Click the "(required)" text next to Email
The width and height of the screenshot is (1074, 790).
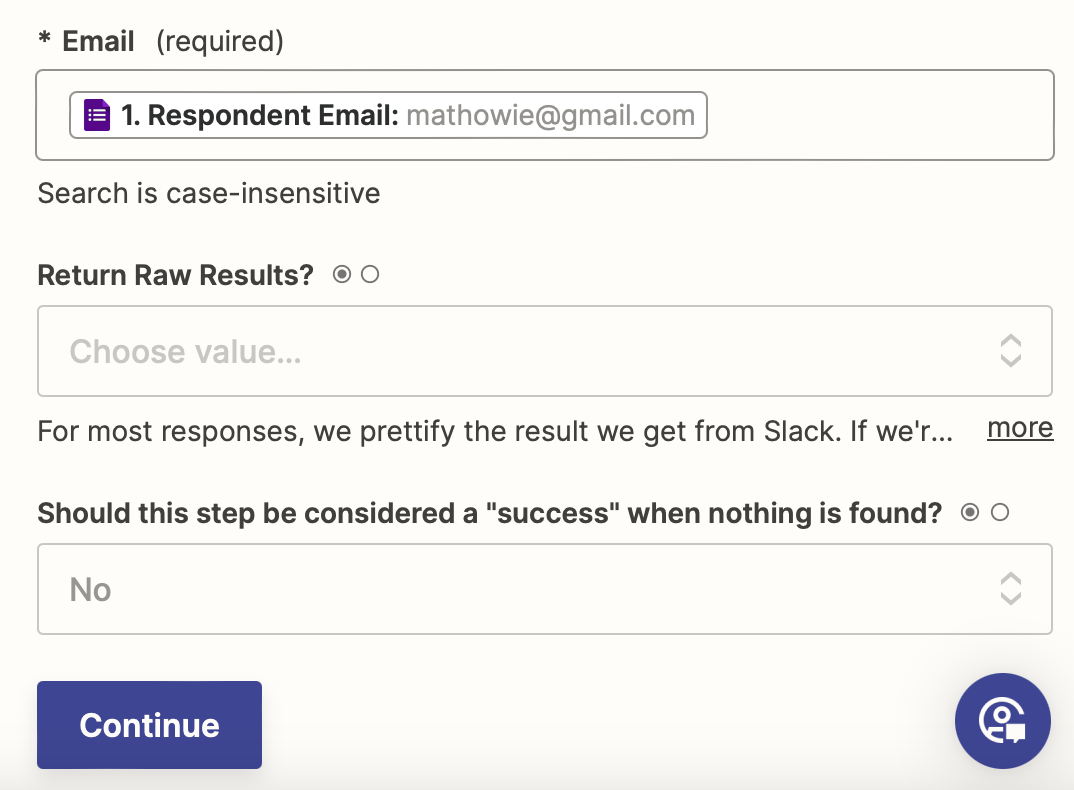tap(220, 41)
